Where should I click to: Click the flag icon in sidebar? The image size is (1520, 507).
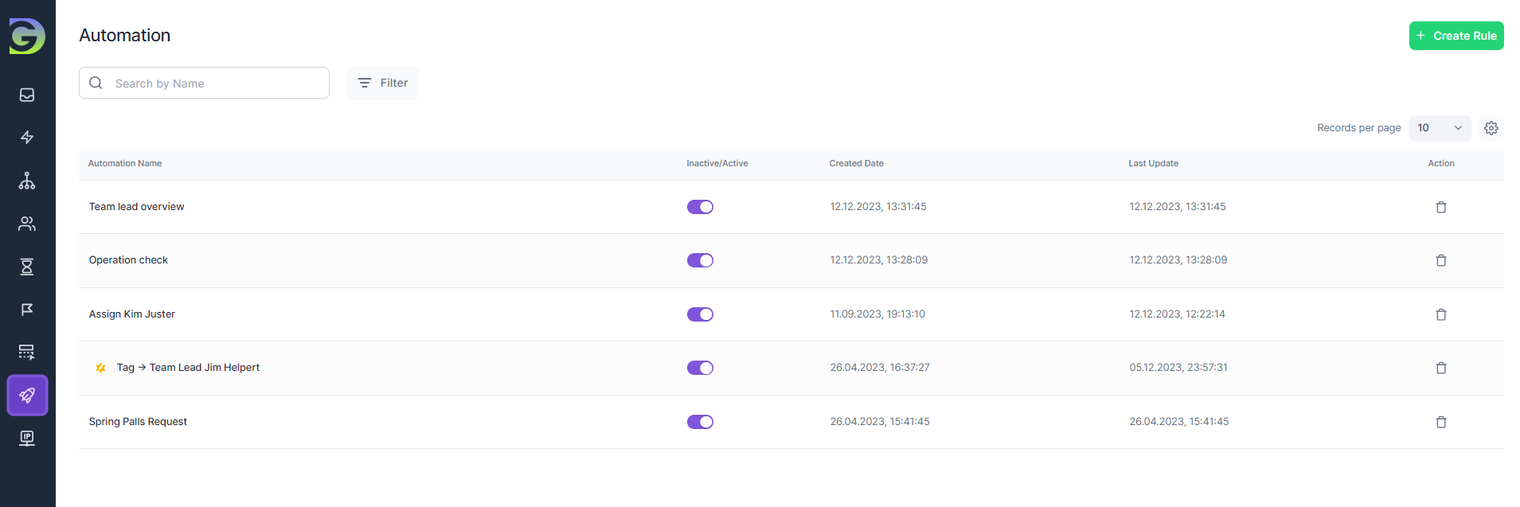[27, 310]
